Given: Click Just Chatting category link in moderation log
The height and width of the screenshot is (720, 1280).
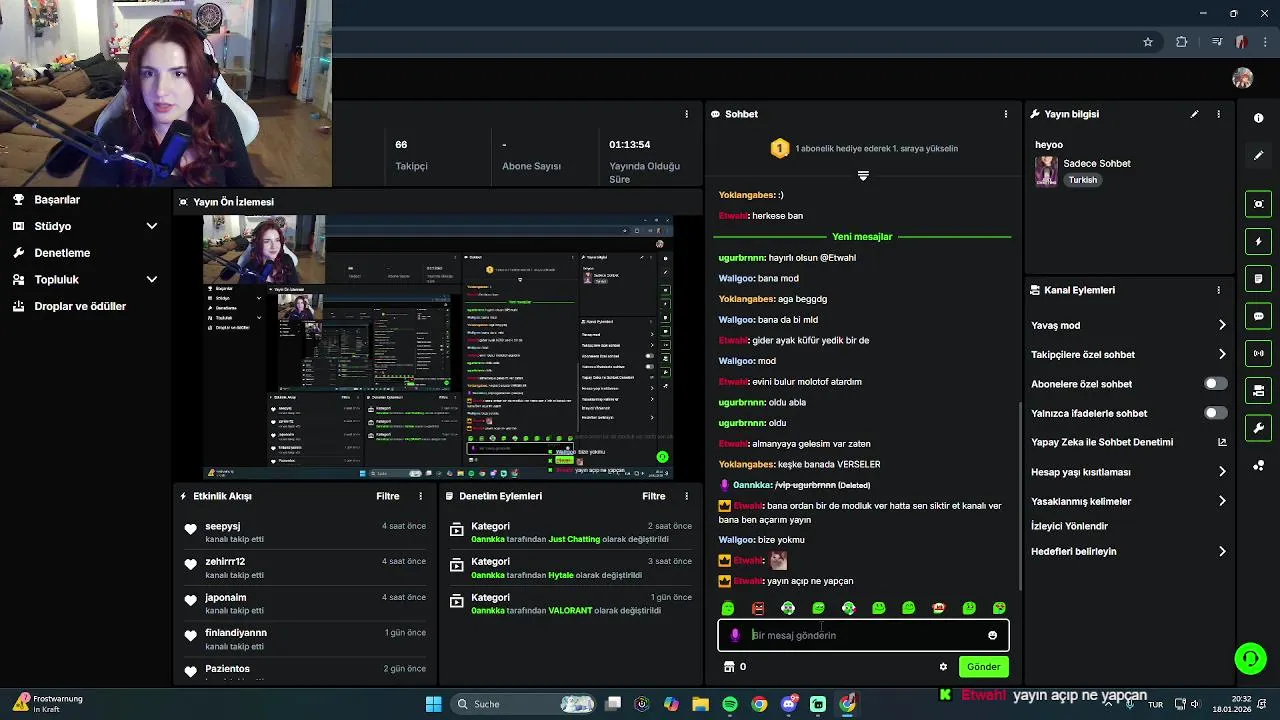Looking at the screenshot, I should tap(574, 539).
